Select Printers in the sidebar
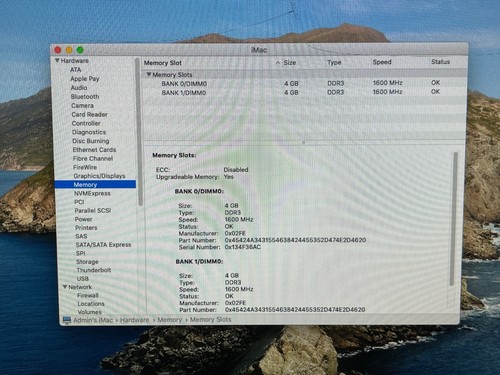The width and height of the screenshot is (500, 375). tap(86, 228)
